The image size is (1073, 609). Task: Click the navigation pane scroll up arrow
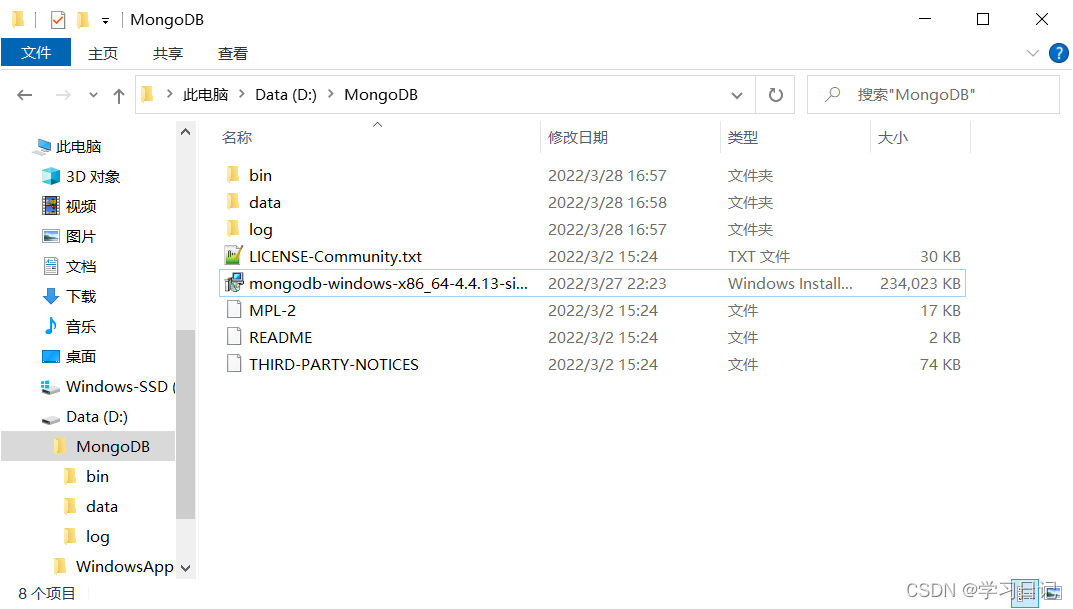185,132
